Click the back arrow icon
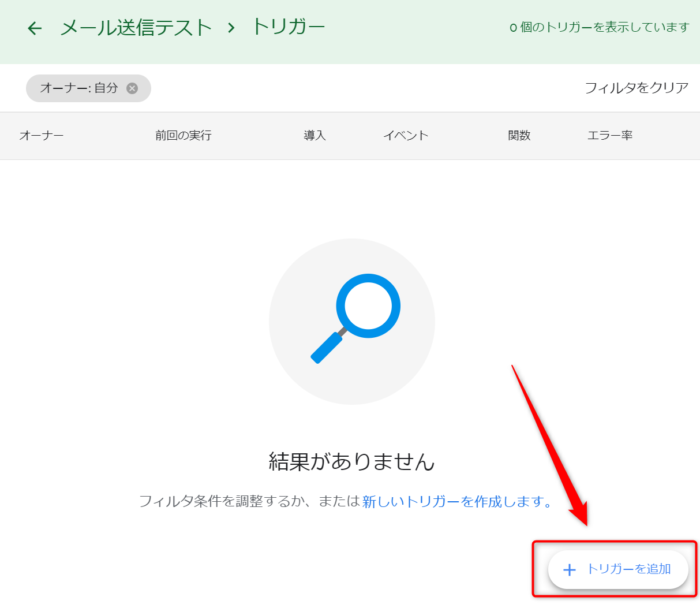700x604 pixels. (35, 28)
